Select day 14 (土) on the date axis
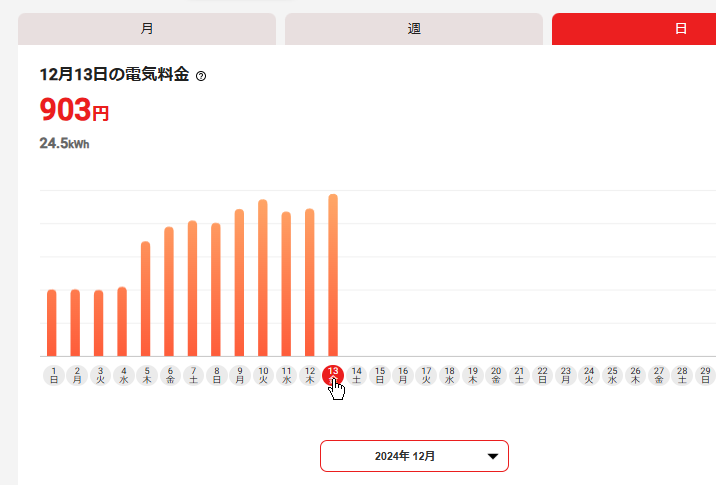This screenshot has height=485, width=716. [357, 375]
